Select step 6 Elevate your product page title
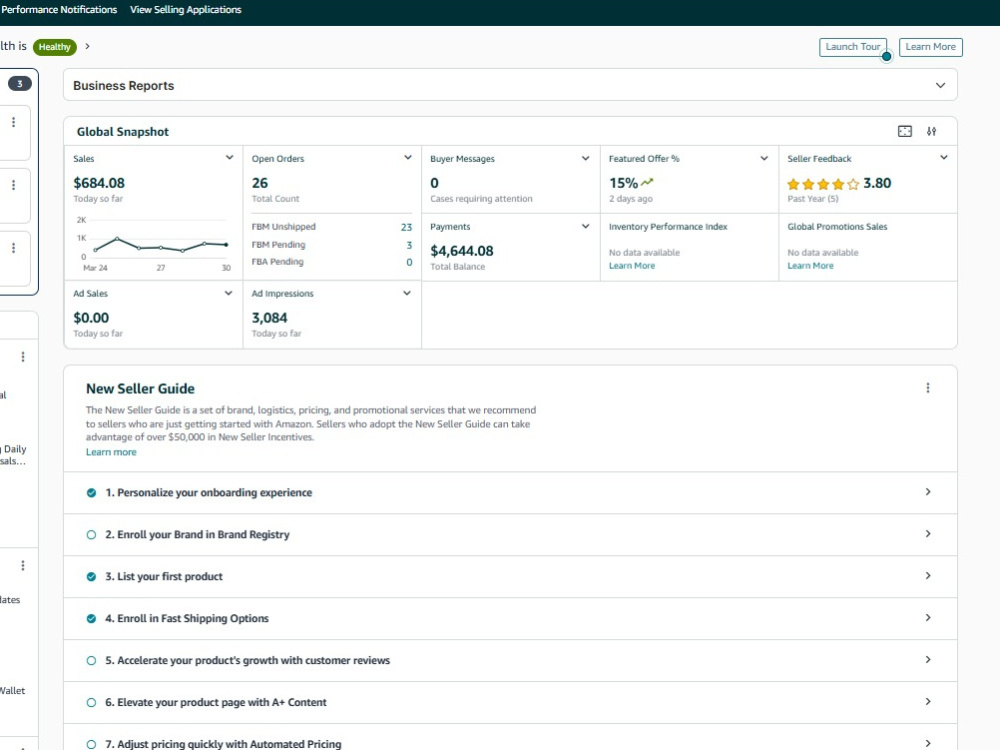Viewport: 1000px width, 750px height. (216, 702)
